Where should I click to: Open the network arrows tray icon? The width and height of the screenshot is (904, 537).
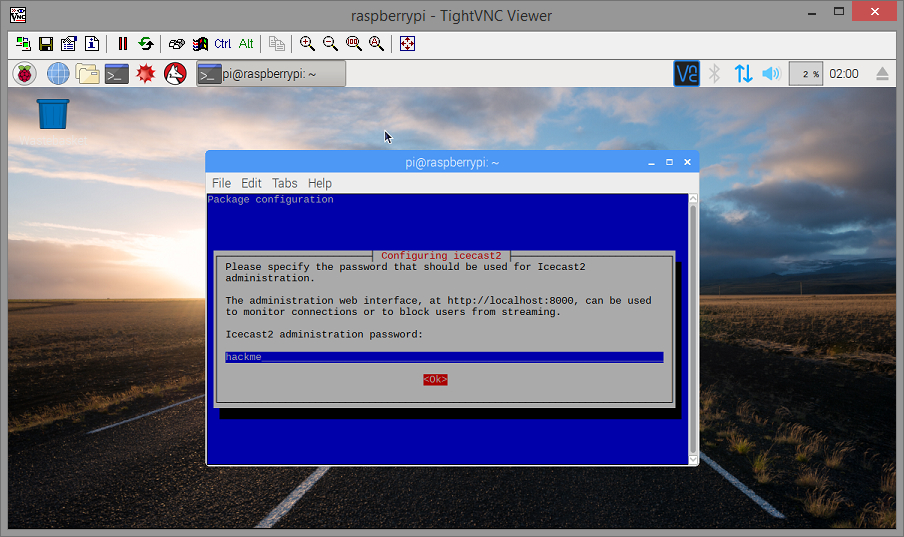tap(743, 74)
